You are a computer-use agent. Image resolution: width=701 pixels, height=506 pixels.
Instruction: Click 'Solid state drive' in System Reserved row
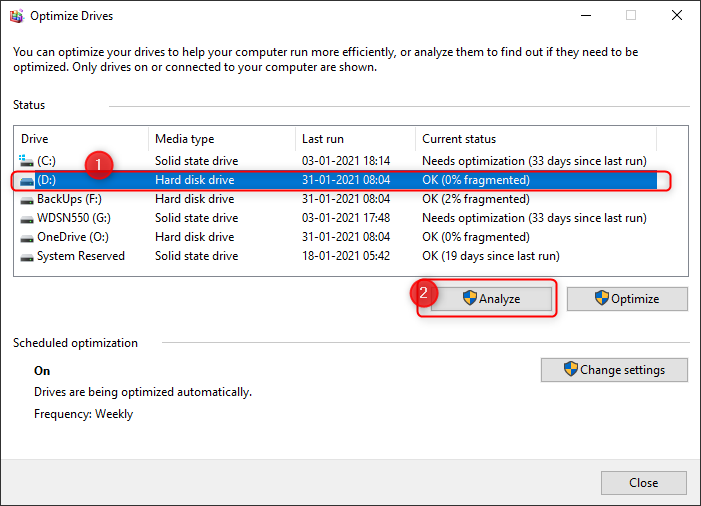coord(197,256)
